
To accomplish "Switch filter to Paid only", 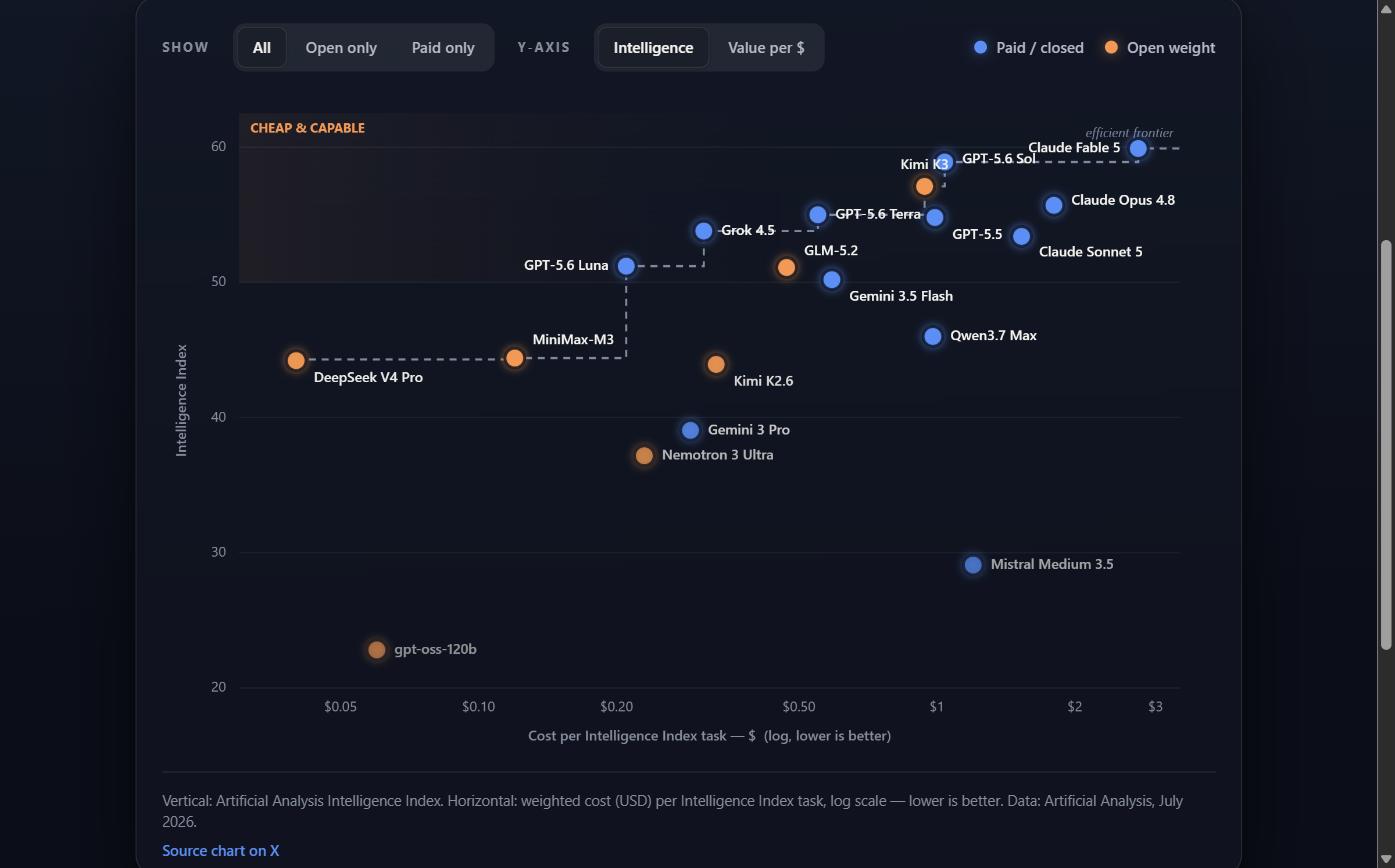I will click(443, 47).
